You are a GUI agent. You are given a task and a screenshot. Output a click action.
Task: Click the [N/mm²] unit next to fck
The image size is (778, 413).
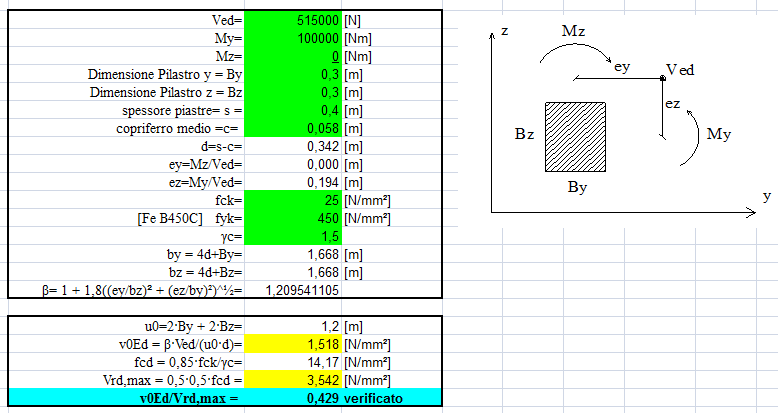click(x=367, y=201)
